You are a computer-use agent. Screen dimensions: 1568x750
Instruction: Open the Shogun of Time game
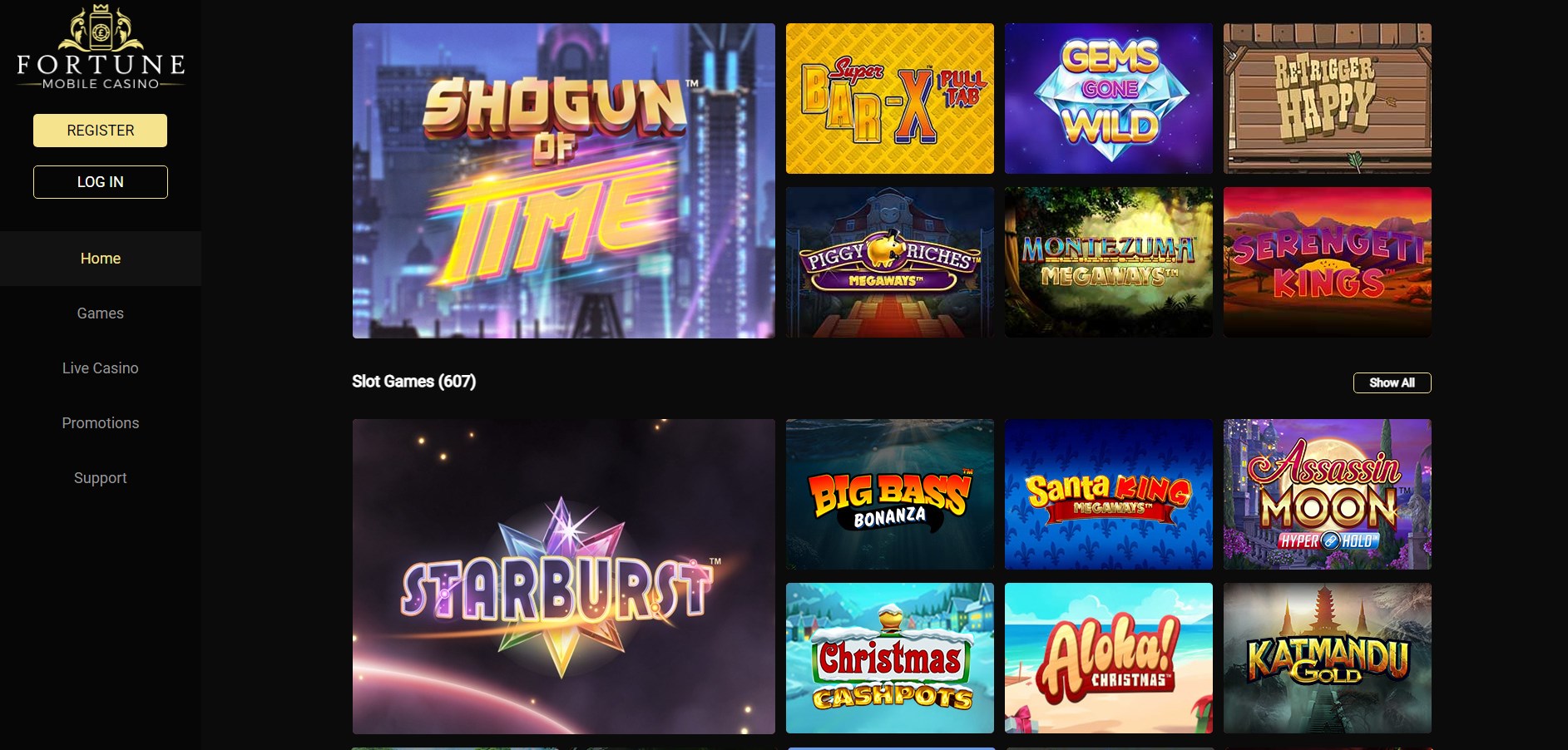(x=563, y=180)
